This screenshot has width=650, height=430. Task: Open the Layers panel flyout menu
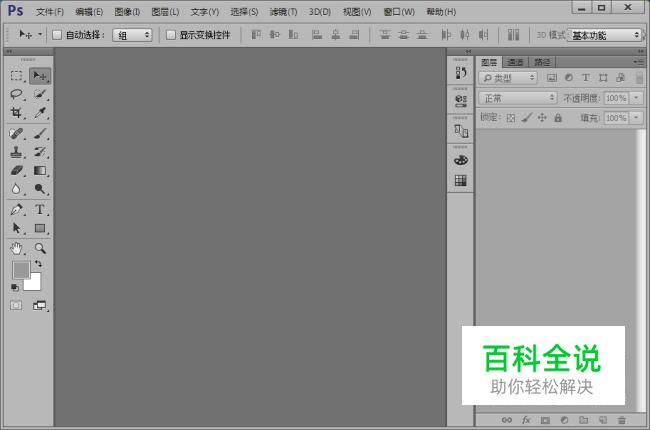(x=638, y=62)
